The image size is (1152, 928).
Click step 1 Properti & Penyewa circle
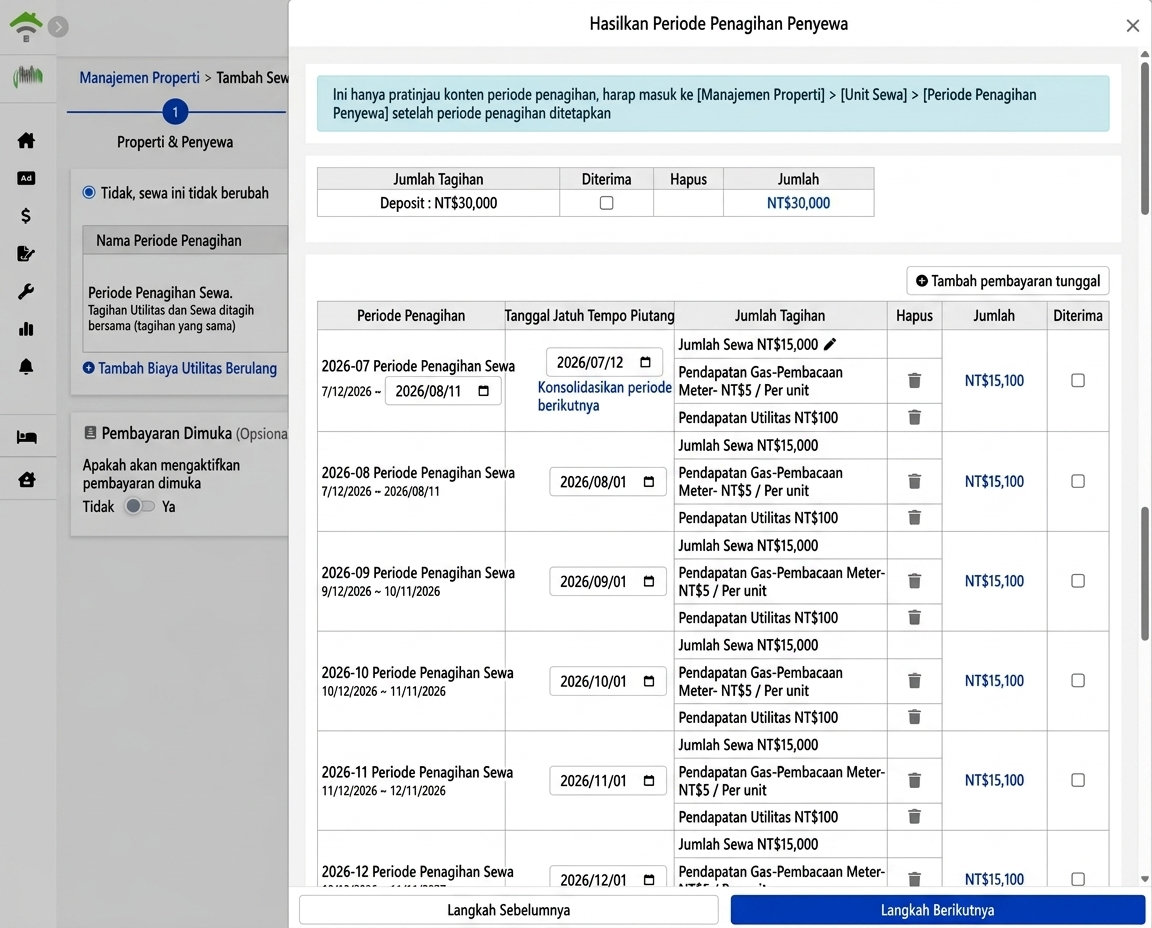coord(175,112)
